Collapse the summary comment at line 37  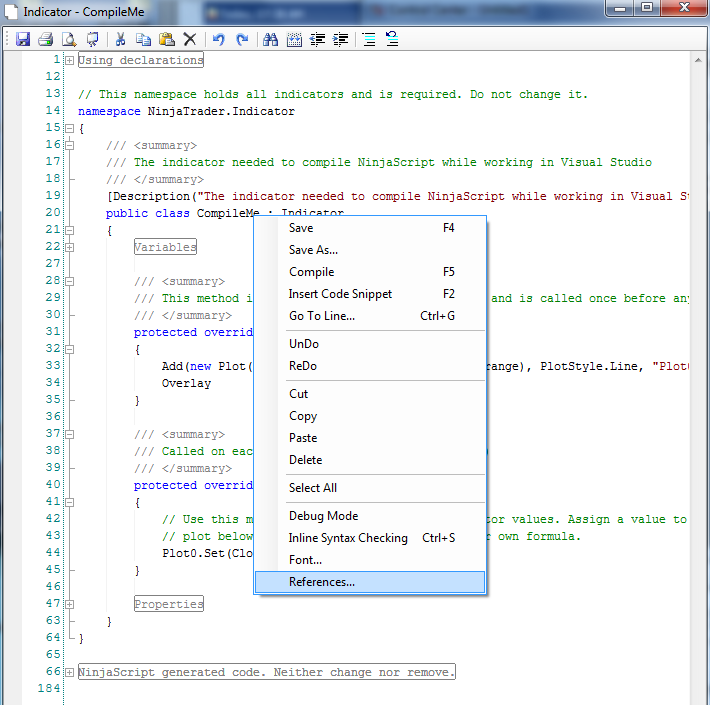(x=69, y=434)
